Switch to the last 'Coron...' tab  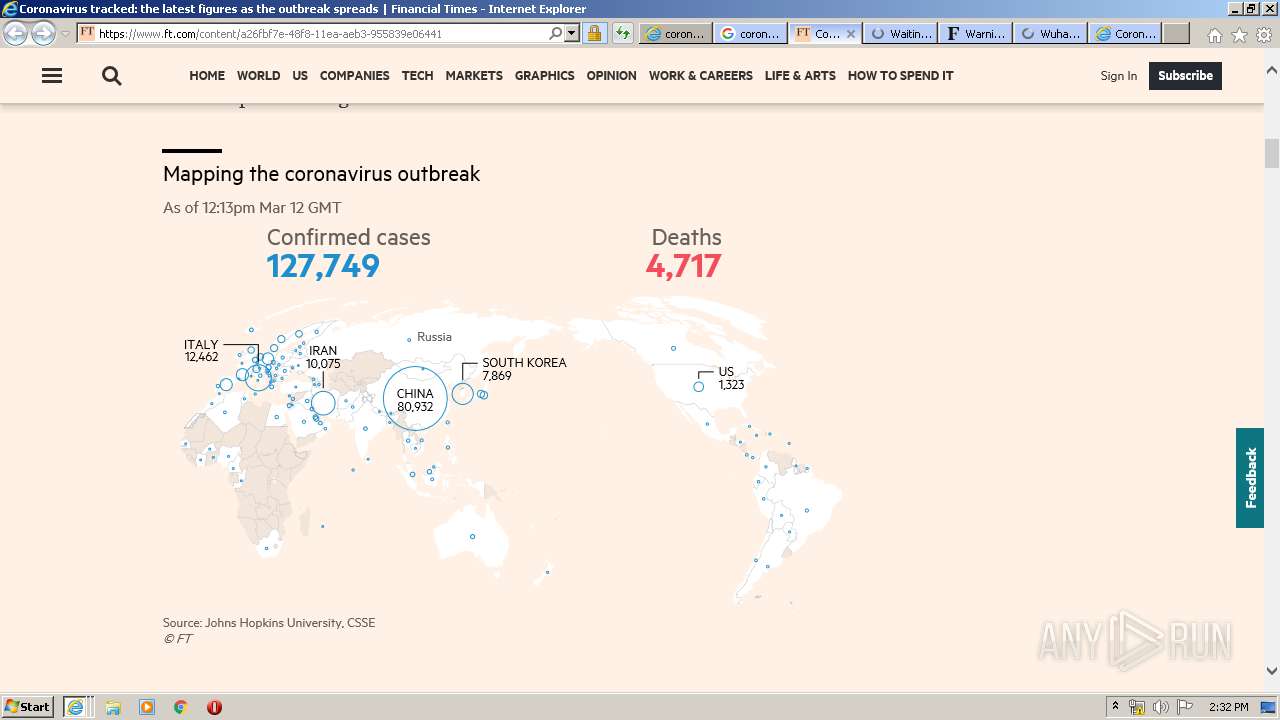pos(1126,33)
